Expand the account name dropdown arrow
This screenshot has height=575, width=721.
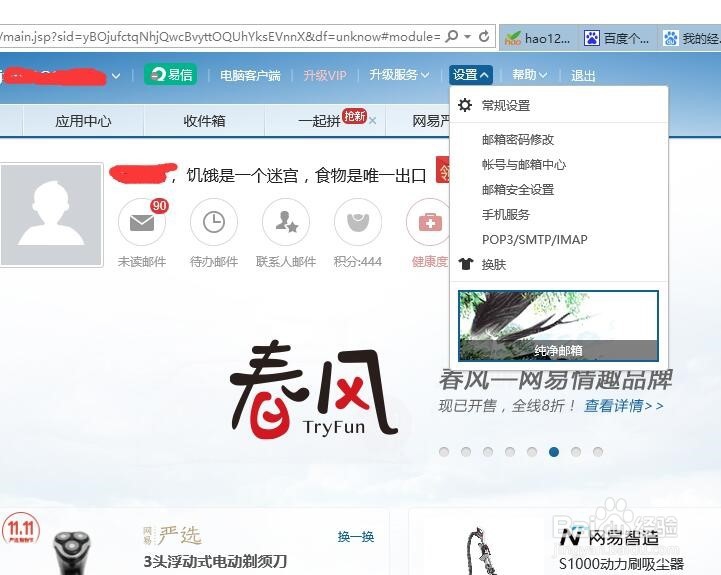pyautogui.click(x=116, y=76)
